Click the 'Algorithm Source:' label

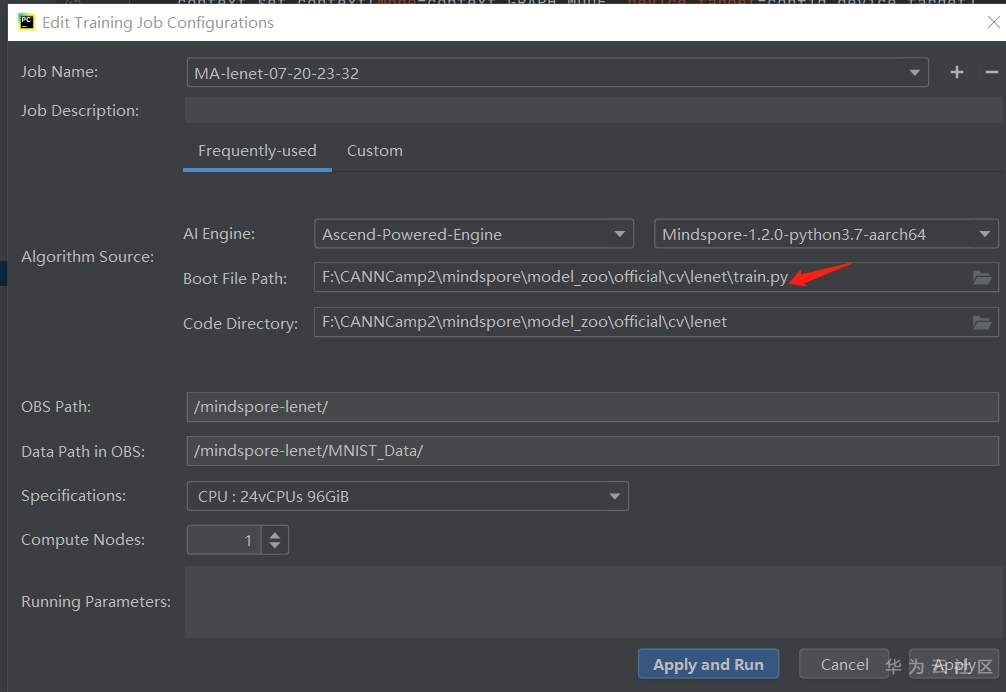point(87,257)
